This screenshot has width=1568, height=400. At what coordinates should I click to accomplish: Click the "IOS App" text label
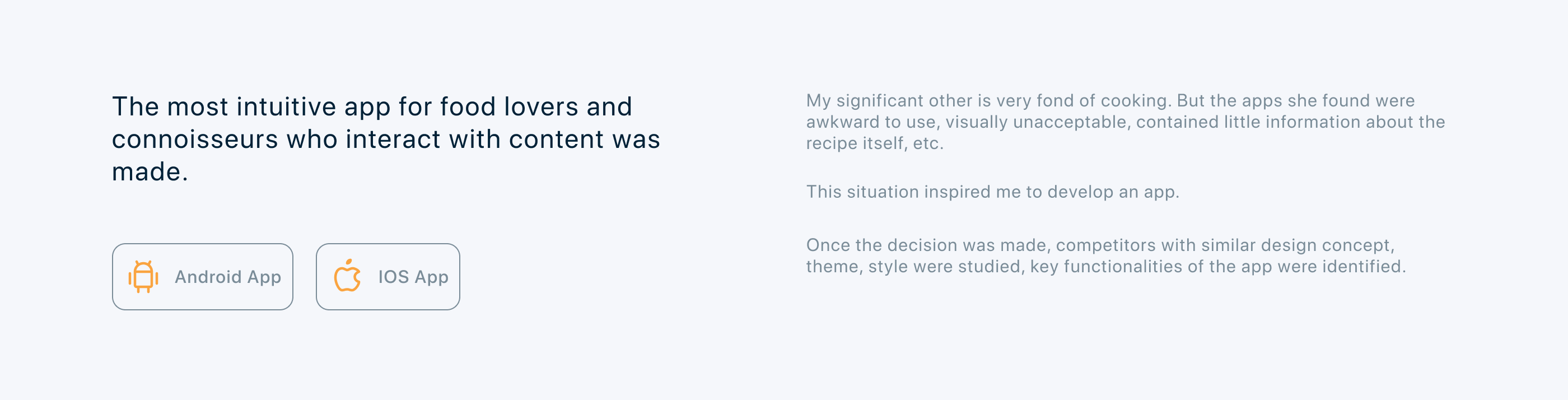pyautogui.click(x=413, y=277)
